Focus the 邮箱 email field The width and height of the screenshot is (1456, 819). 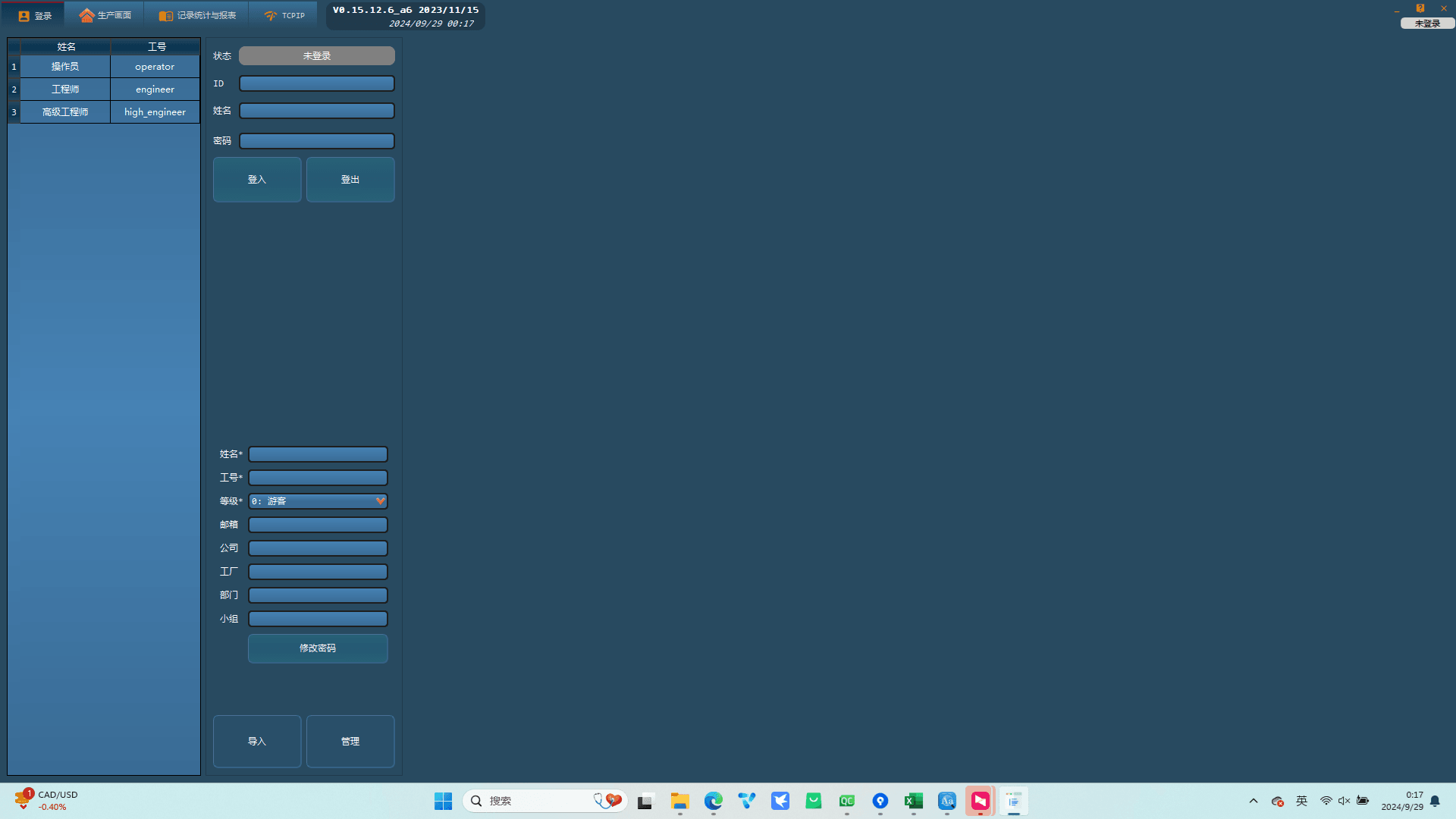pyautogui.click(x=318, y=525)
